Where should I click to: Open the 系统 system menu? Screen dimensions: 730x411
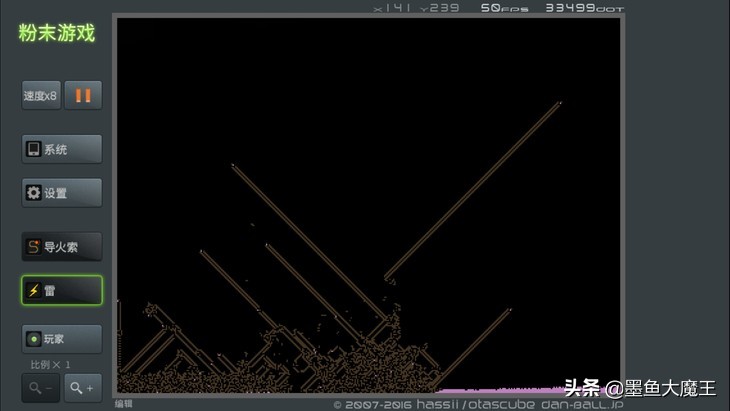point(62,149)
